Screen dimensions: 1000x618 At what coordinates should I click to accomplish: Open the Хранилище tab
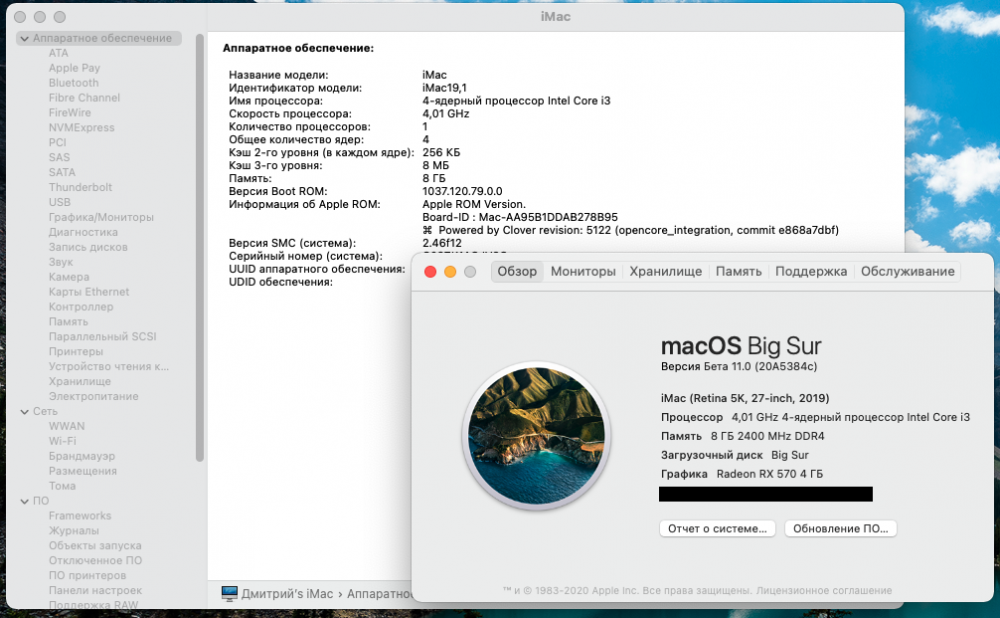click(665, 271)
